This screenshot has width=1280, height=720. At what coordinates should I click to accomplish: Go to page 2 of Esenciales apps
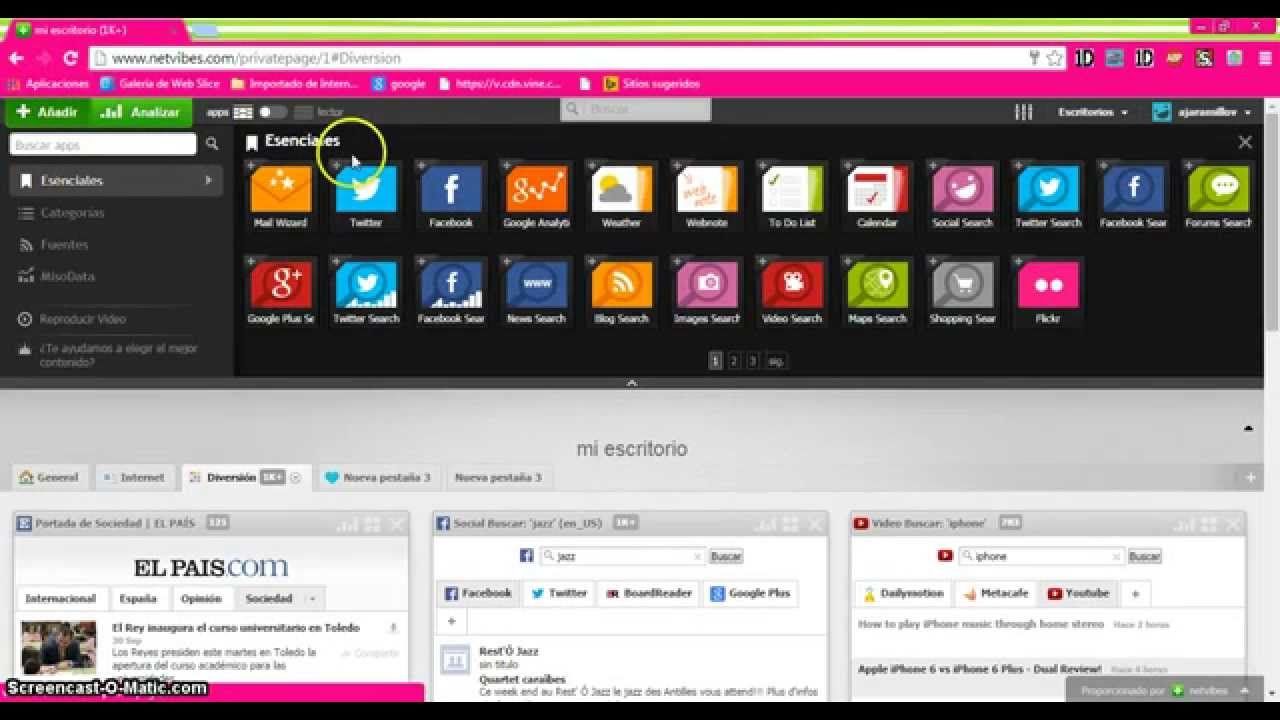pos(734,361)
